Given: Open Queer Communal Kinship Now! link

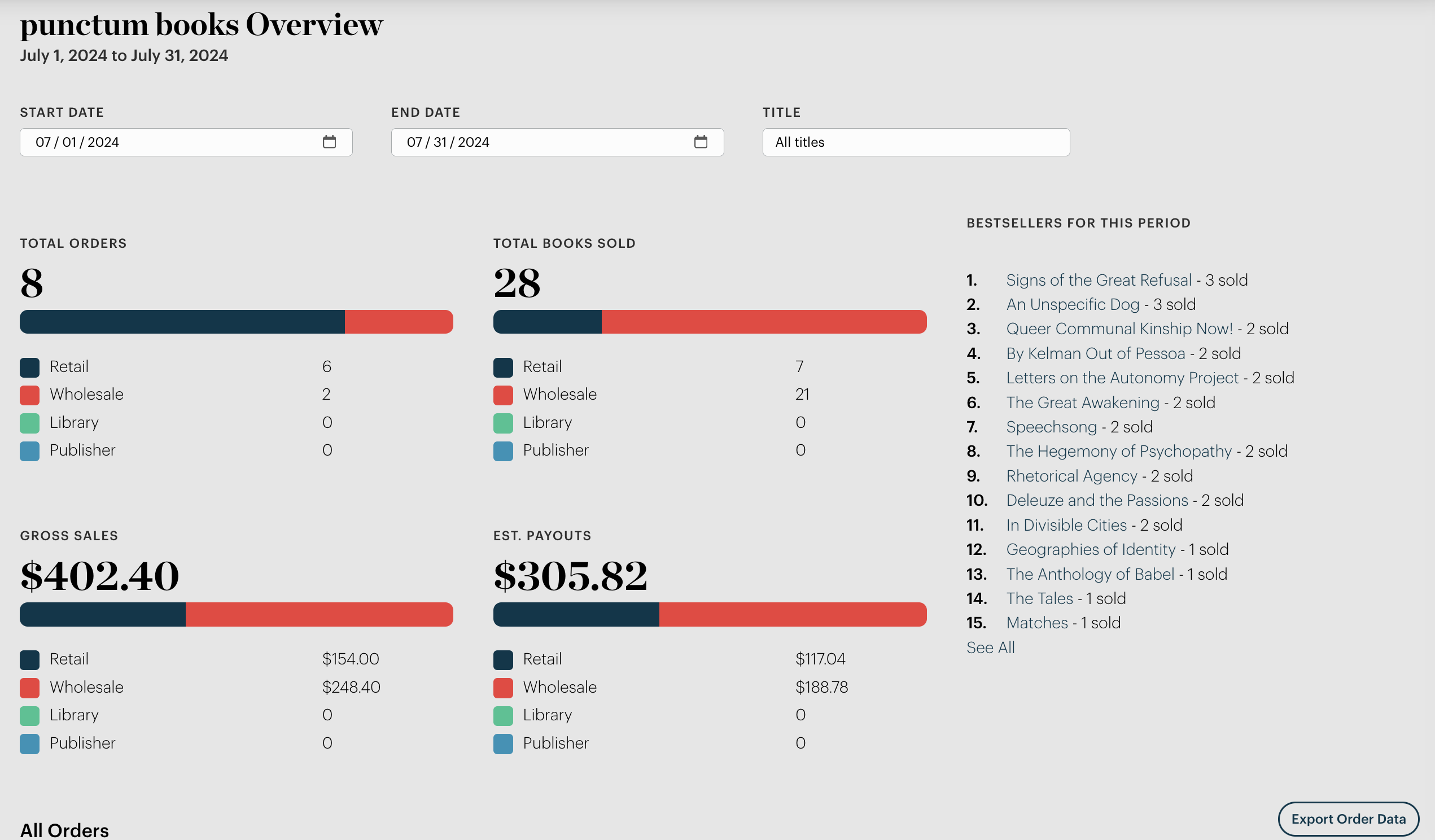Looking at the screenshot, I should [x=1119, y=329].
